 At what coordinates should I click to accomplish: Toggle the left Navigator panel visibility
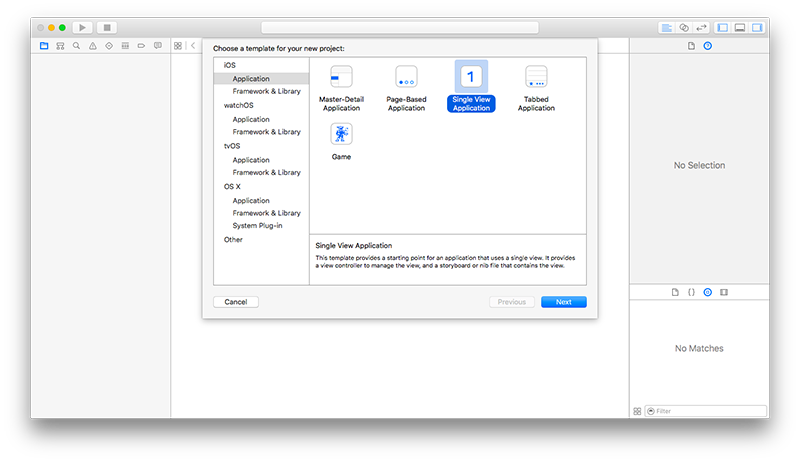pos(723,28)
